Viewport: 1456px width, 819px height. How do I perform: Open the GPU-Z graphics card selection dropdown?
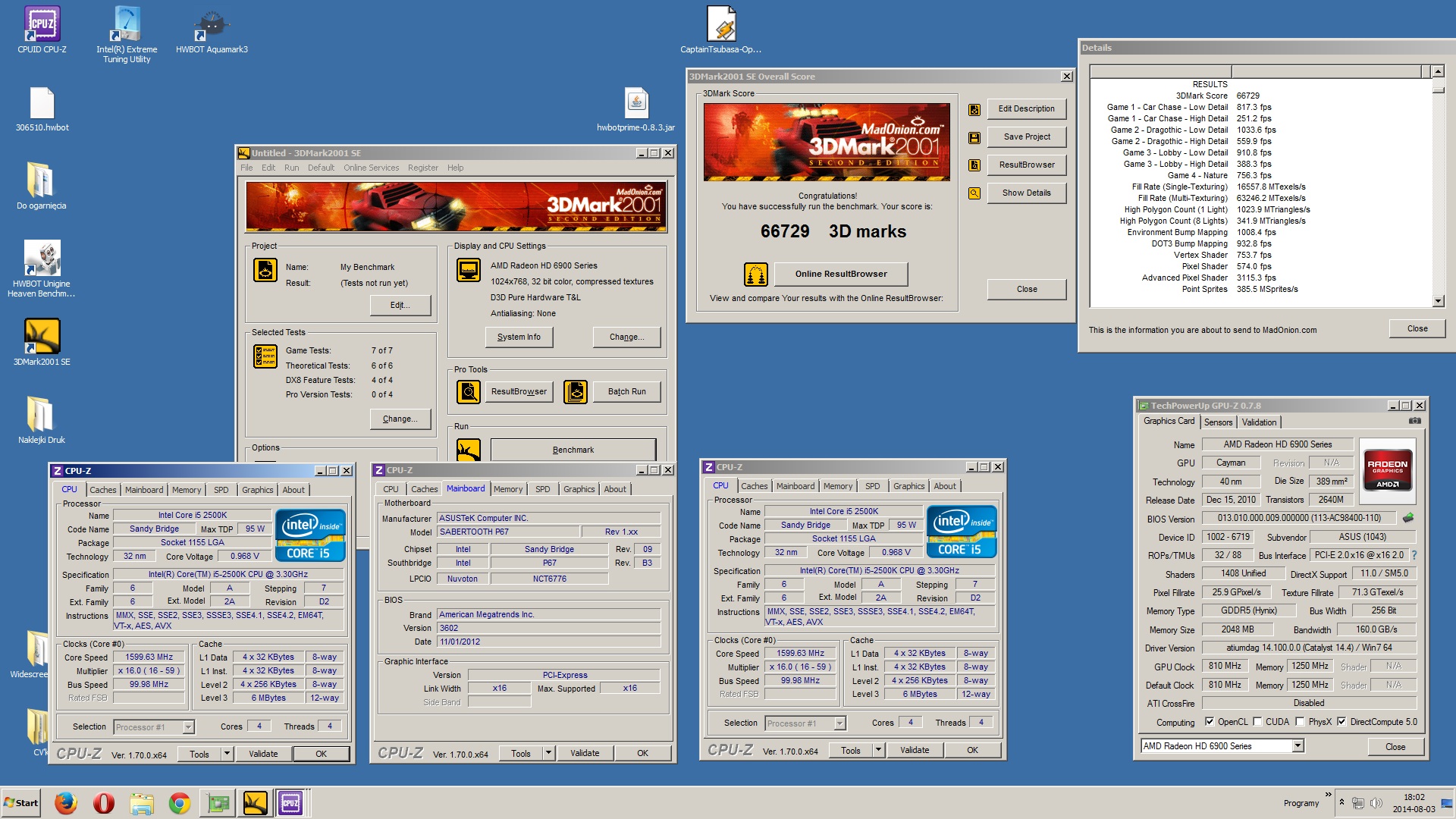[1298, 746]
